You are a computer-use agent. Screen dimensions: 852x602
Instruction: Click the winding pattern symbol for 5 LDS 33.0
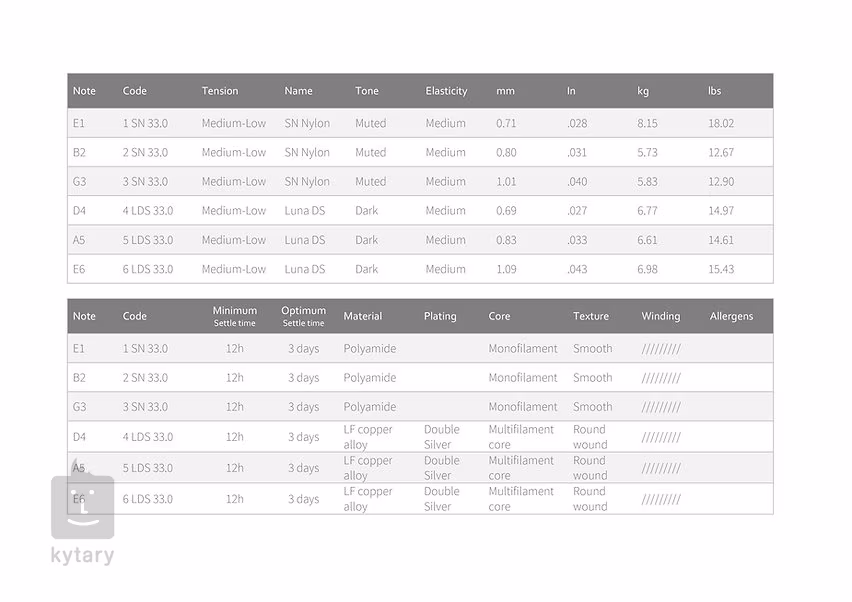pyautogui.click(x=660, y=468)
